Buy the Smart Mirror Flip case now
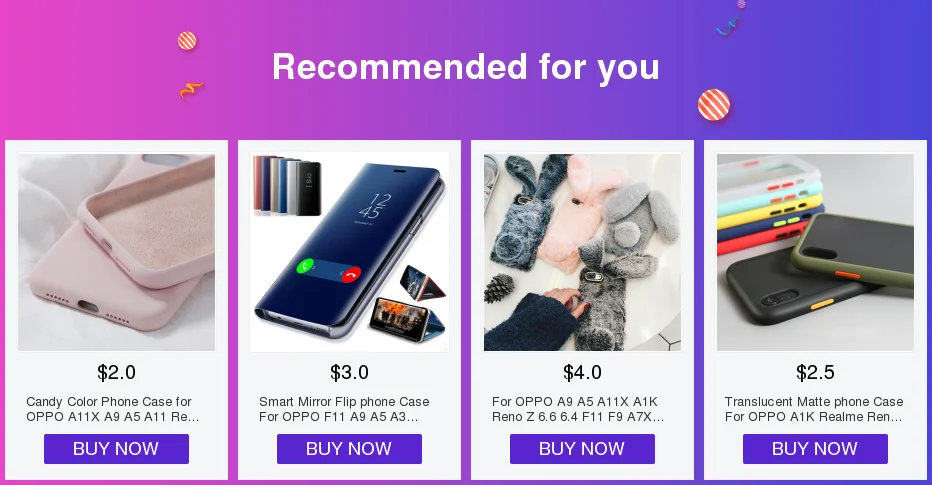This screenshot has height=485, width=932. (x=350, y=449)
